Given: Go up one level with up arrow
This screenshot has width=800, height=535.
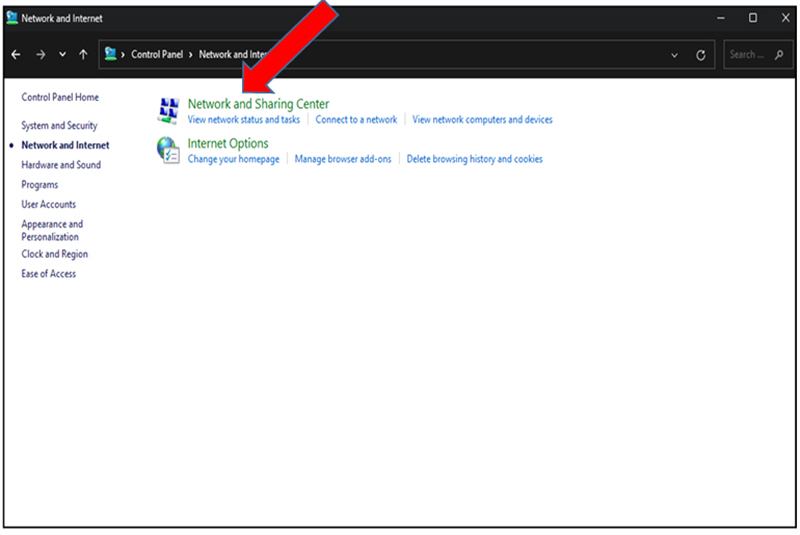Looking at the screenshot, I should point(83,55).
